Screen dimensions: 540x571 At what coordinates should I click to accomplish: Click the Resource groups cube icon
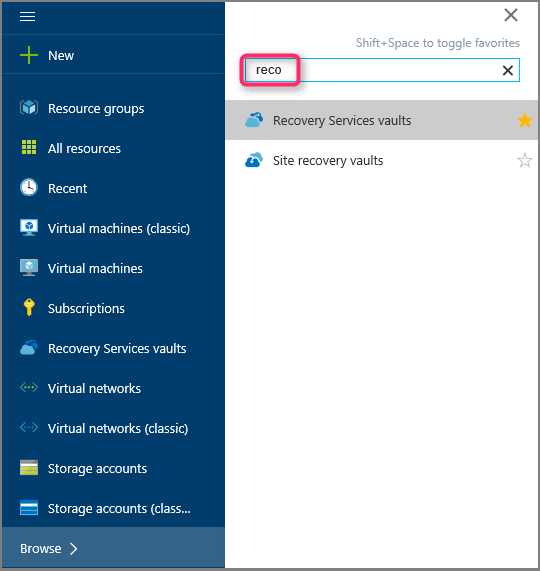[29, 108]
